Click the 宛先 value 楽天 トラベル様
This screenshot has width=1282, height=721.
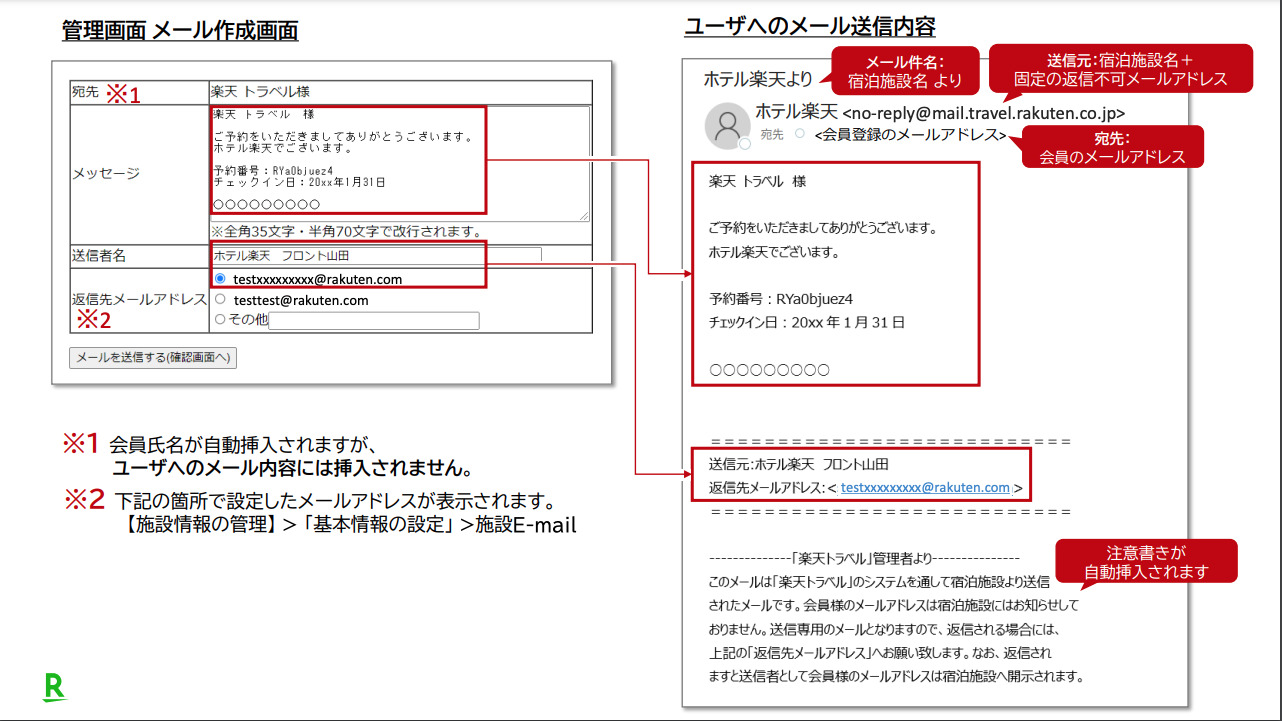click(260, 91)
